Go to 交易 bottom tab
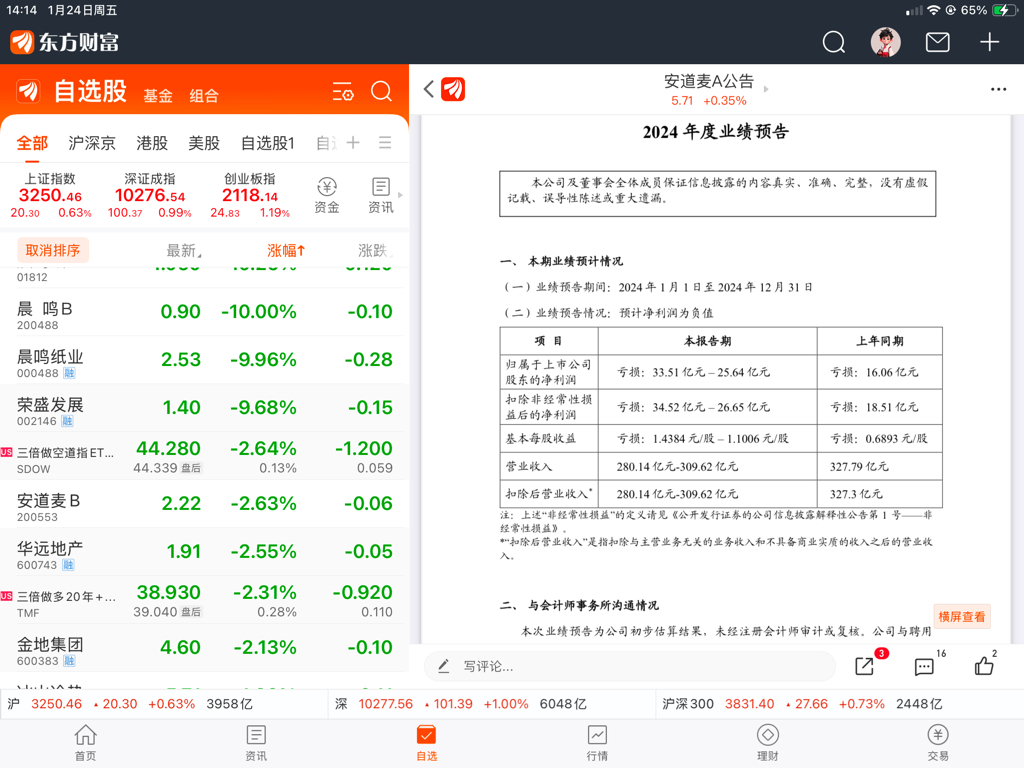Viewport: 1024px width, 768px height. [x=938, y=743]
